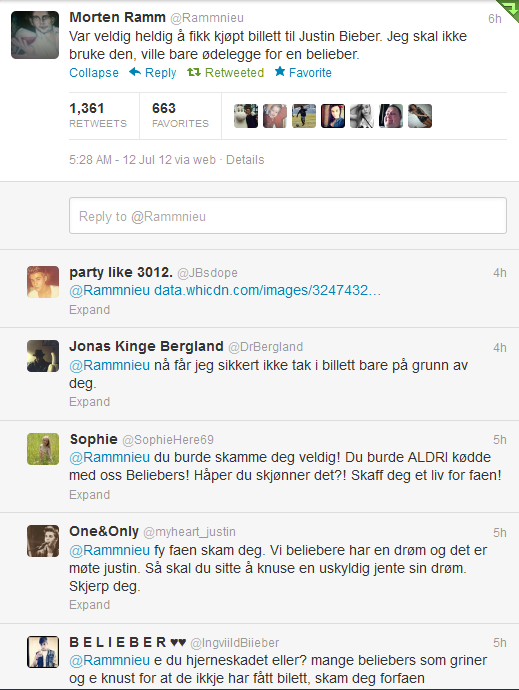This screenshot has height=690, width=519.
Task: Click the Reply arrow icon
Action: coord(135,72)
